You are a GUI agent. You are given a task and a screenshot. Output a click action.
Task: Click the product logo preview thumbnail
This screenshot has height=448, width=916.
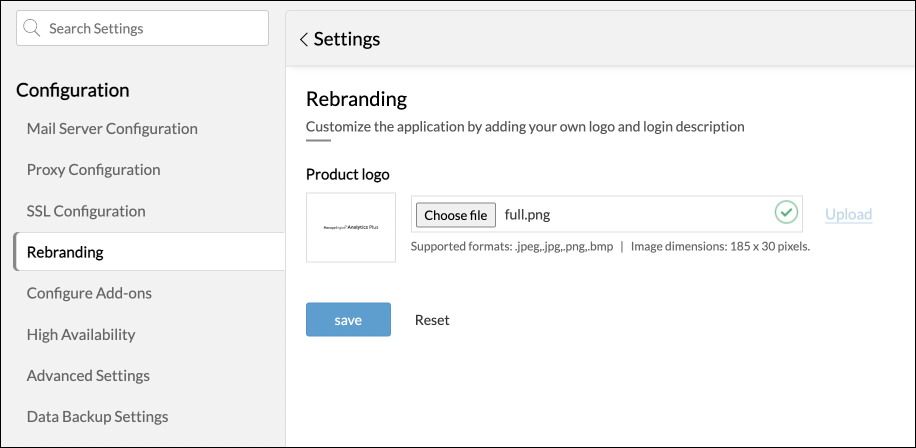351,228
